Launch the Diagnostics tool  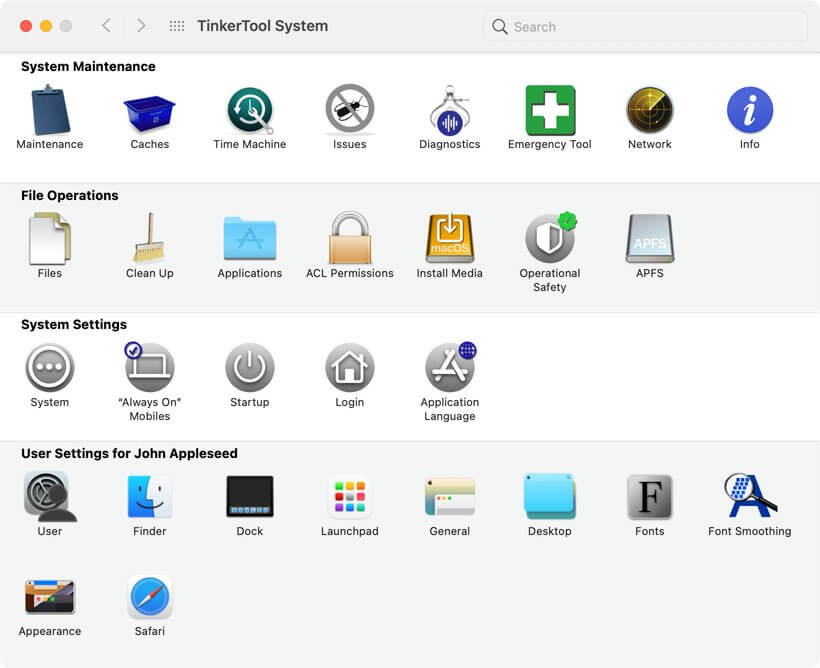coord(449,112)
